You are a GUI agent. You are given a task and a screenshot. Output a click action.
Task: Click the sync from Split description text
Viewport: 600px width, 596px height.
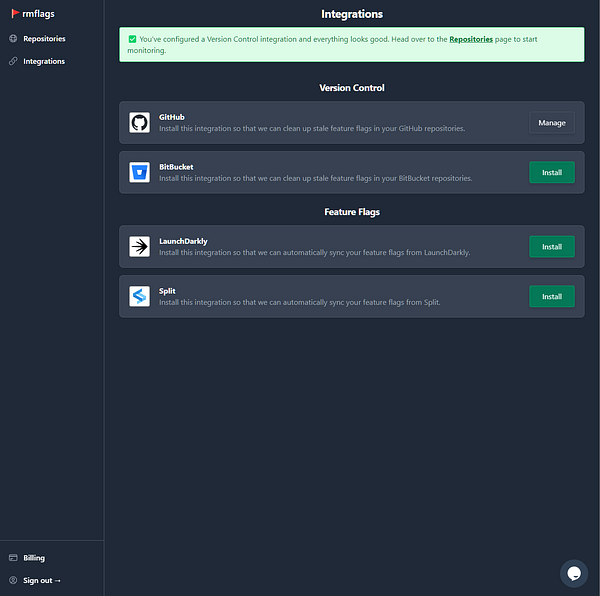(300, 302)
